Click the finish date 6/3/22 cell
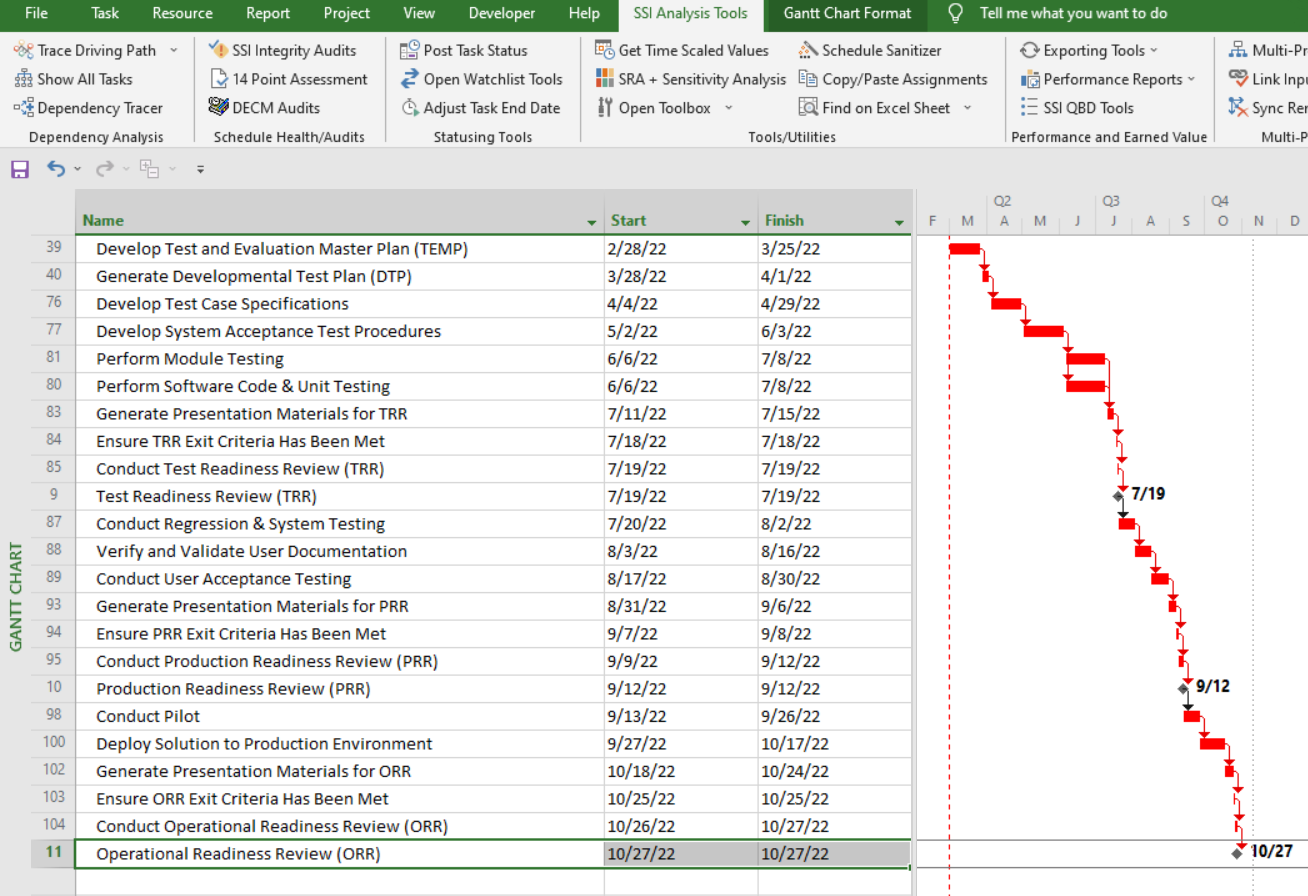This screenshot has width=1308, height=896. pyautogui.click(x=835, y=332)
